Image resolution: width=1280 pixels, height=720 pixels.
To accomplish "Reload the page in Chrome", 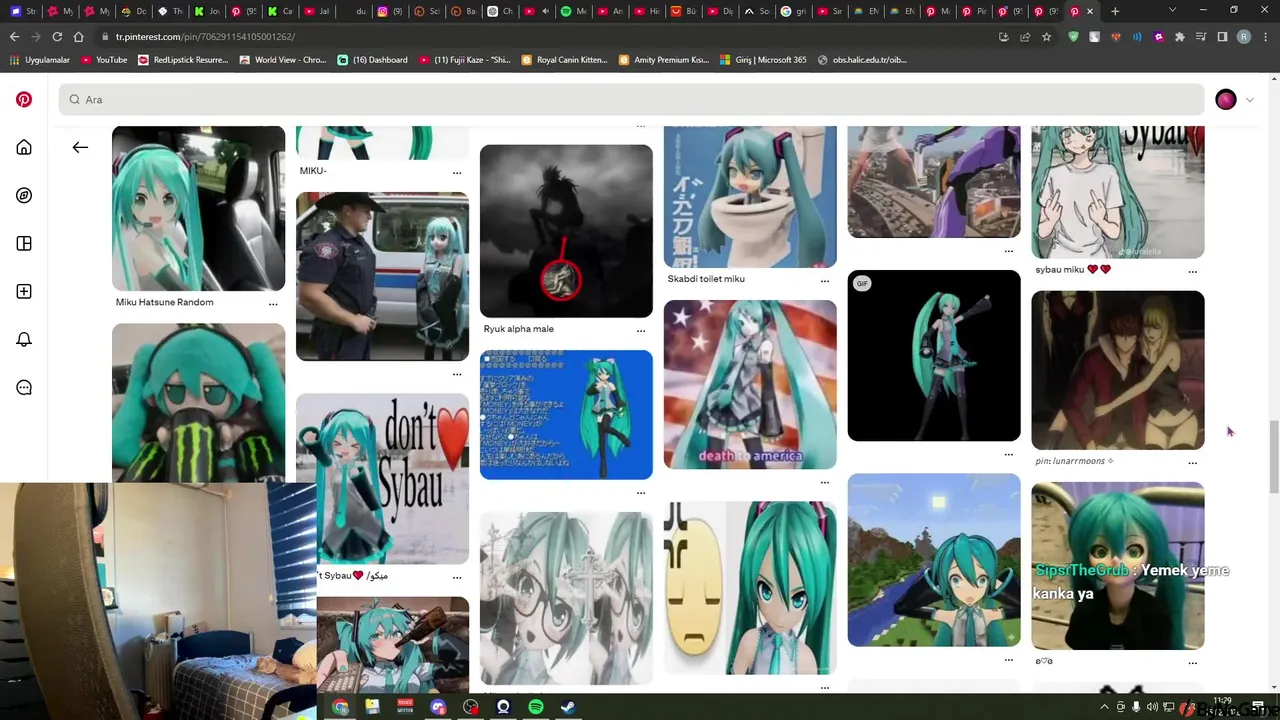I will [x=57, y=36].
